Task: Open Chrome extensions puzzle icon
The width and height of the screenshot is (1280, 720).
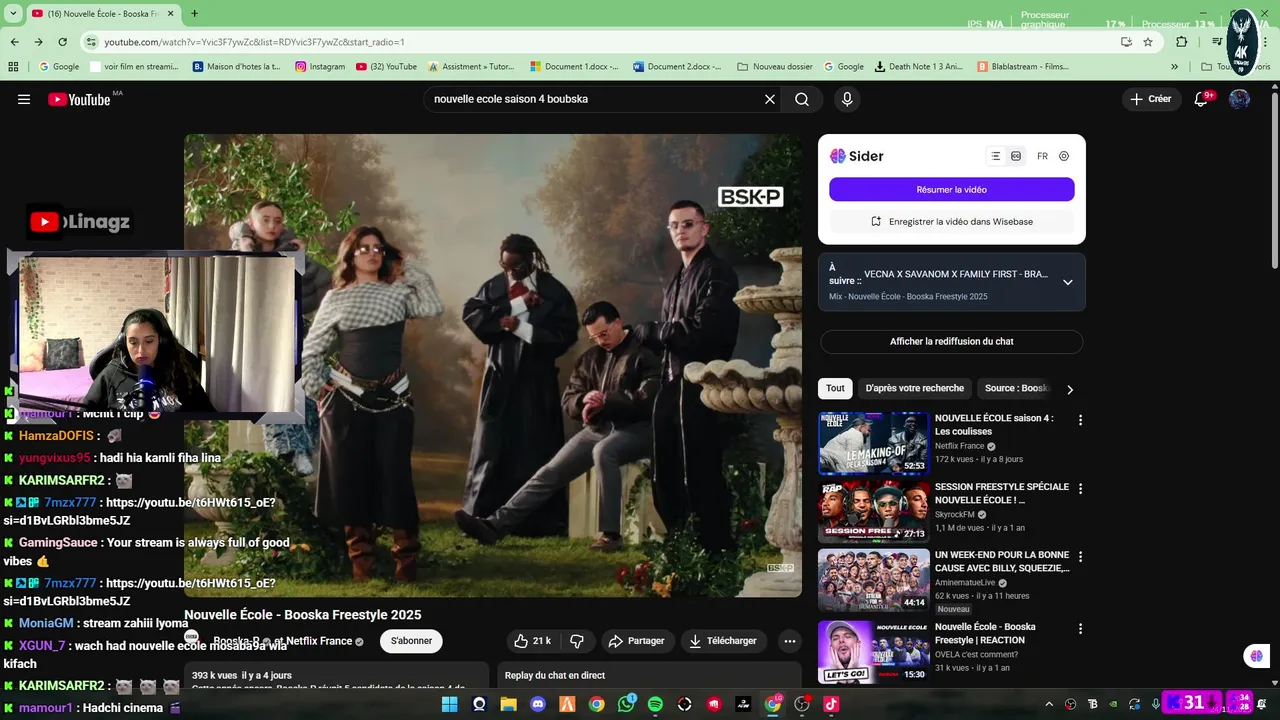Action: tap(1182, 42)
